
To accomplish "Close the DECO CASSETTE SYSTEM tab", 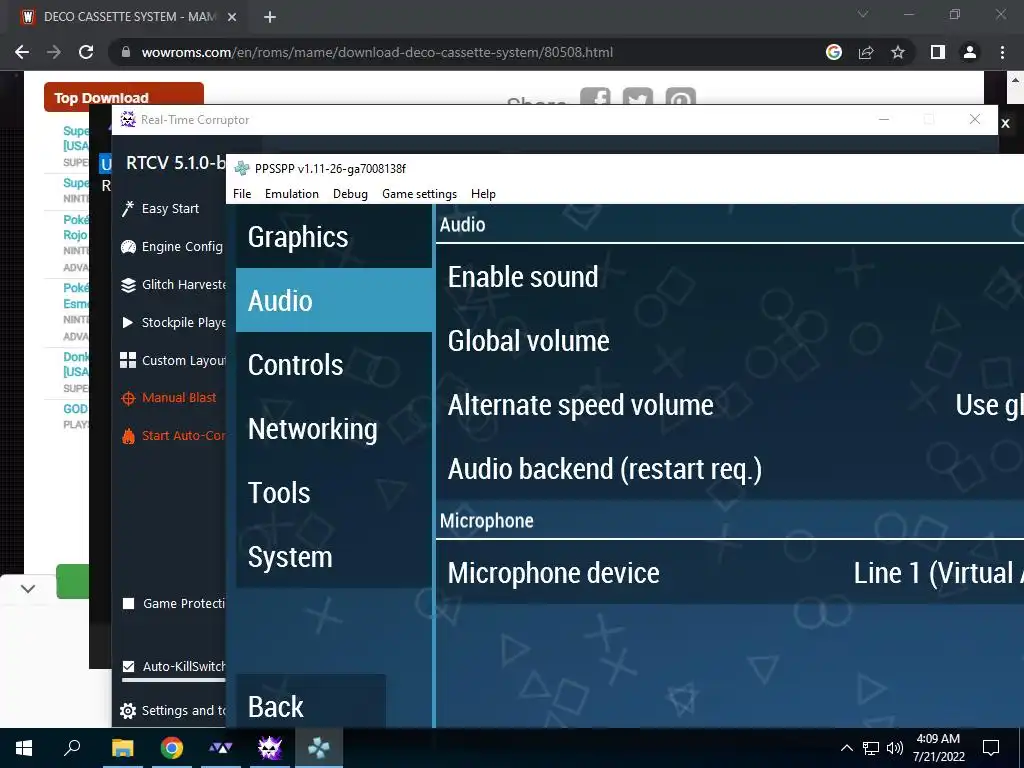I will (x=232, y=17).
